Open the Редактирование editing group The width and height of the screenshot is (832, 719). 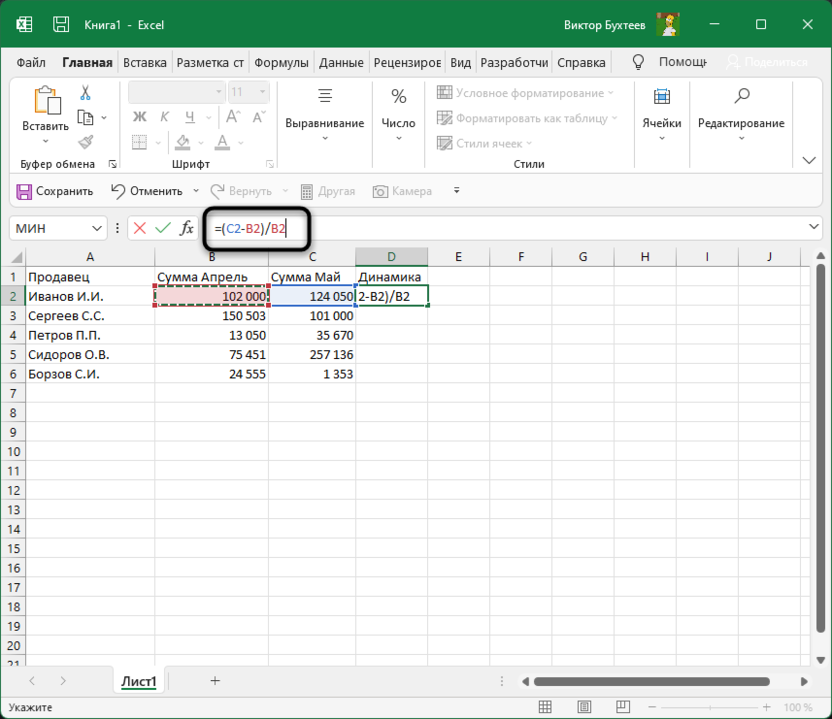click(x=741, y=116)
